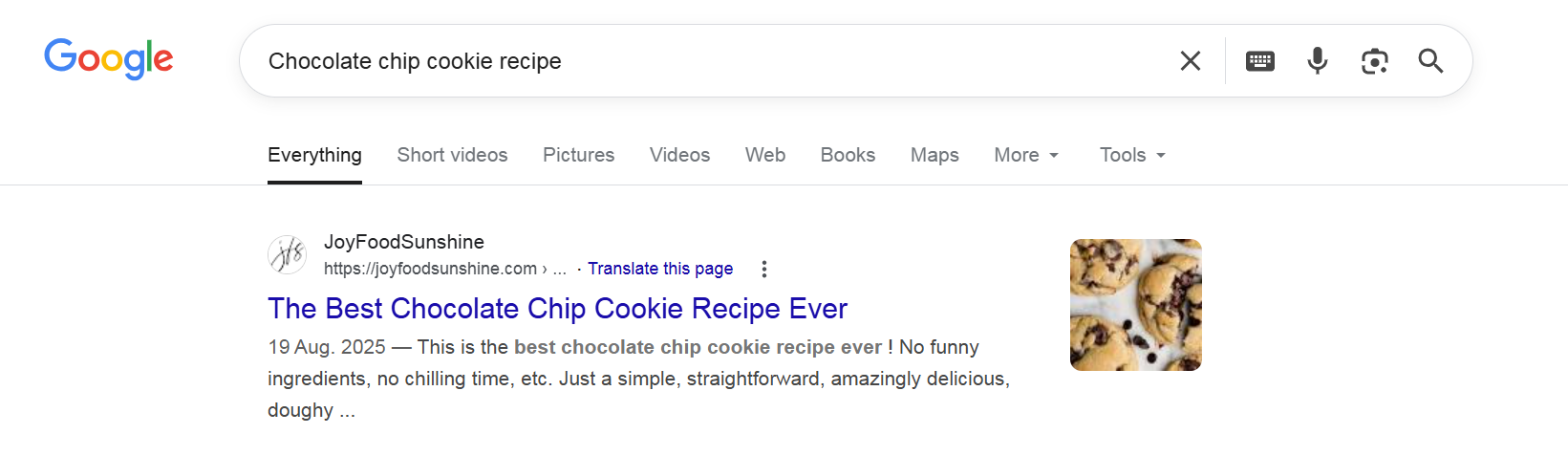Open the Maps tab
The width and height of the screenshot is (1568, 456).
click(934, 155)
